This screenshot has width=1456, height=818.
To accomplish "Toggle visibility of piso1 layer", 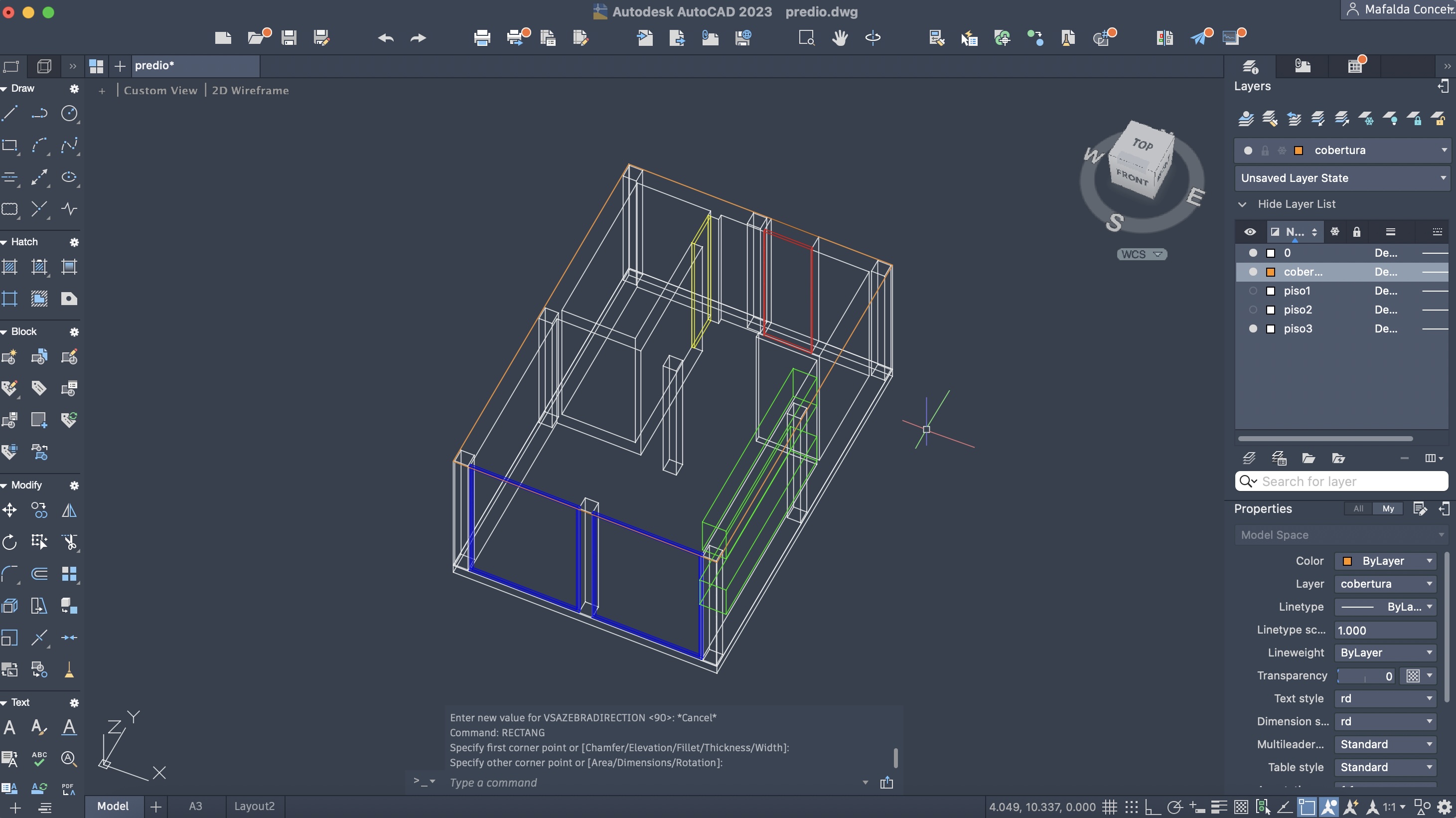I will pos(1253,291).
